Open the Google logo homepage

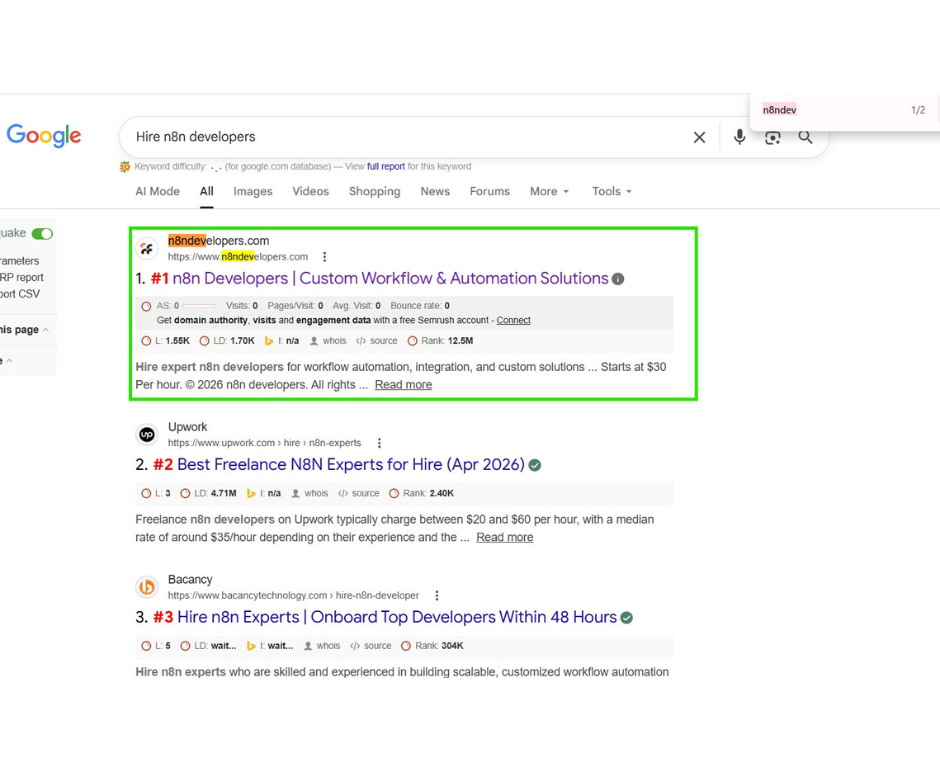[x=44, y=135]
